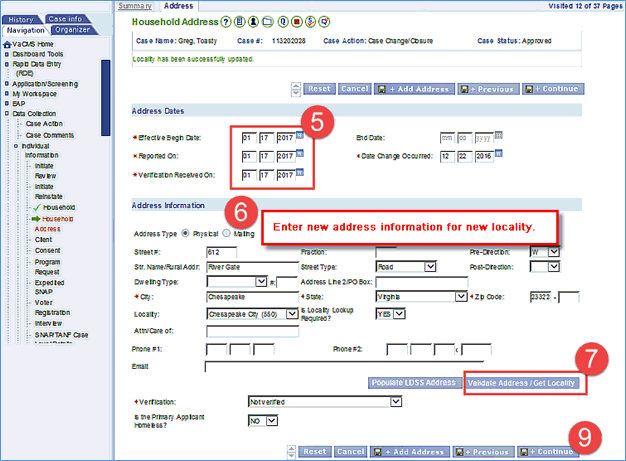
Task: Collapse the Individual Information tree node
Action: 16,146
